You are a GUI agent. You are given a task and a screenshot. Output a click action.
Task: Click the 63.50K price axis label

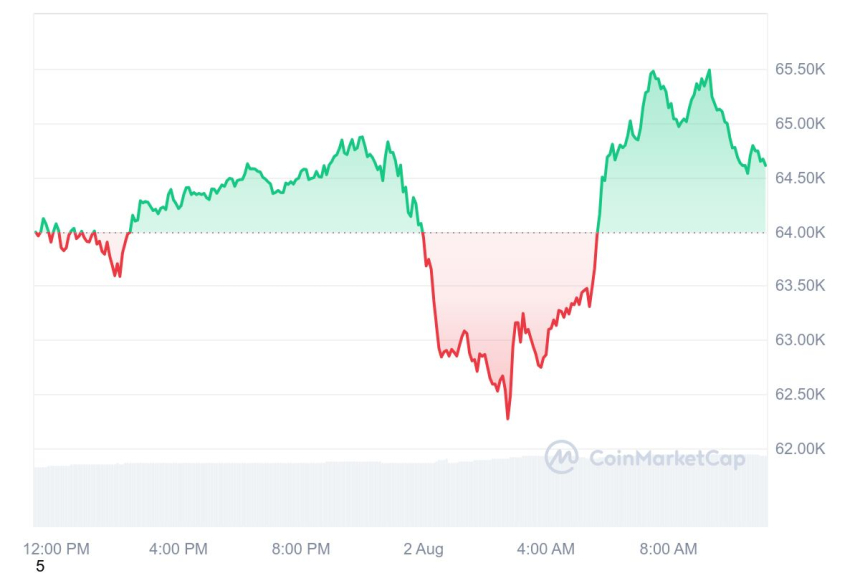pyautogui.click(x=799, y=286)
